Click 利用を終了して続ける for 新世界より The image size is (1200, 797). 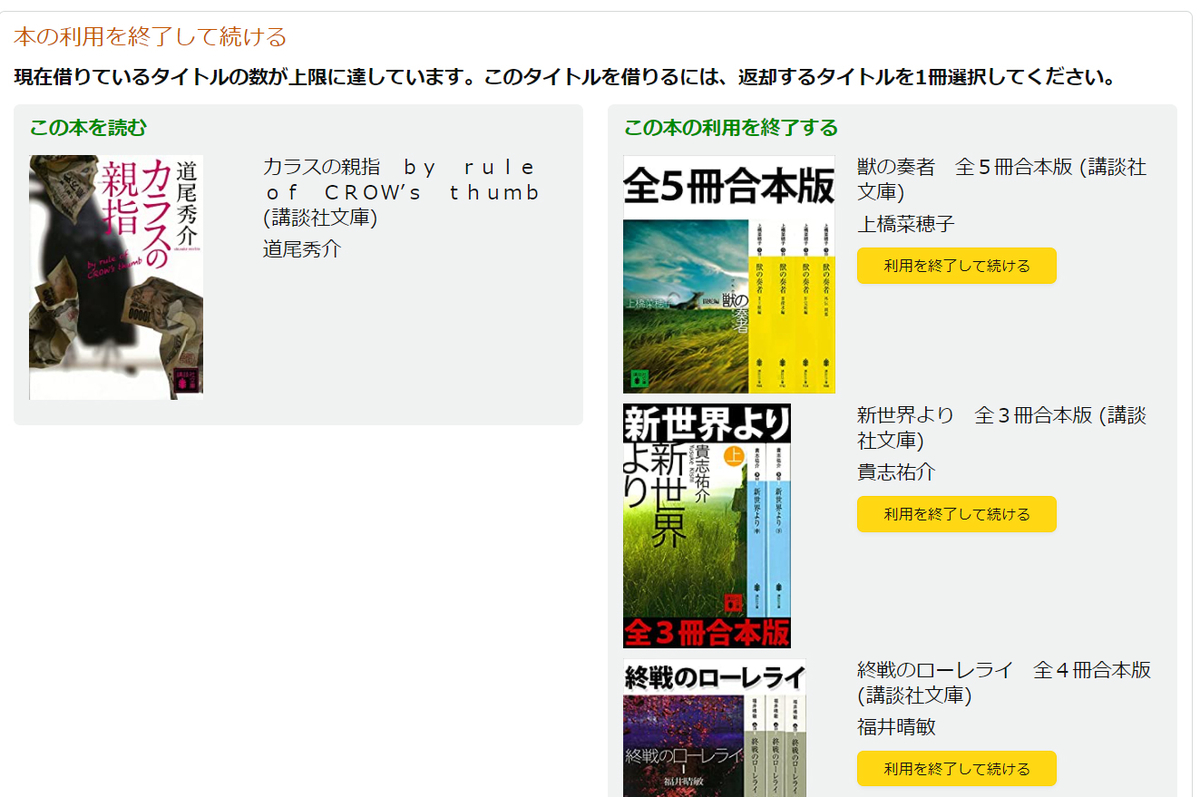point(956,514)
